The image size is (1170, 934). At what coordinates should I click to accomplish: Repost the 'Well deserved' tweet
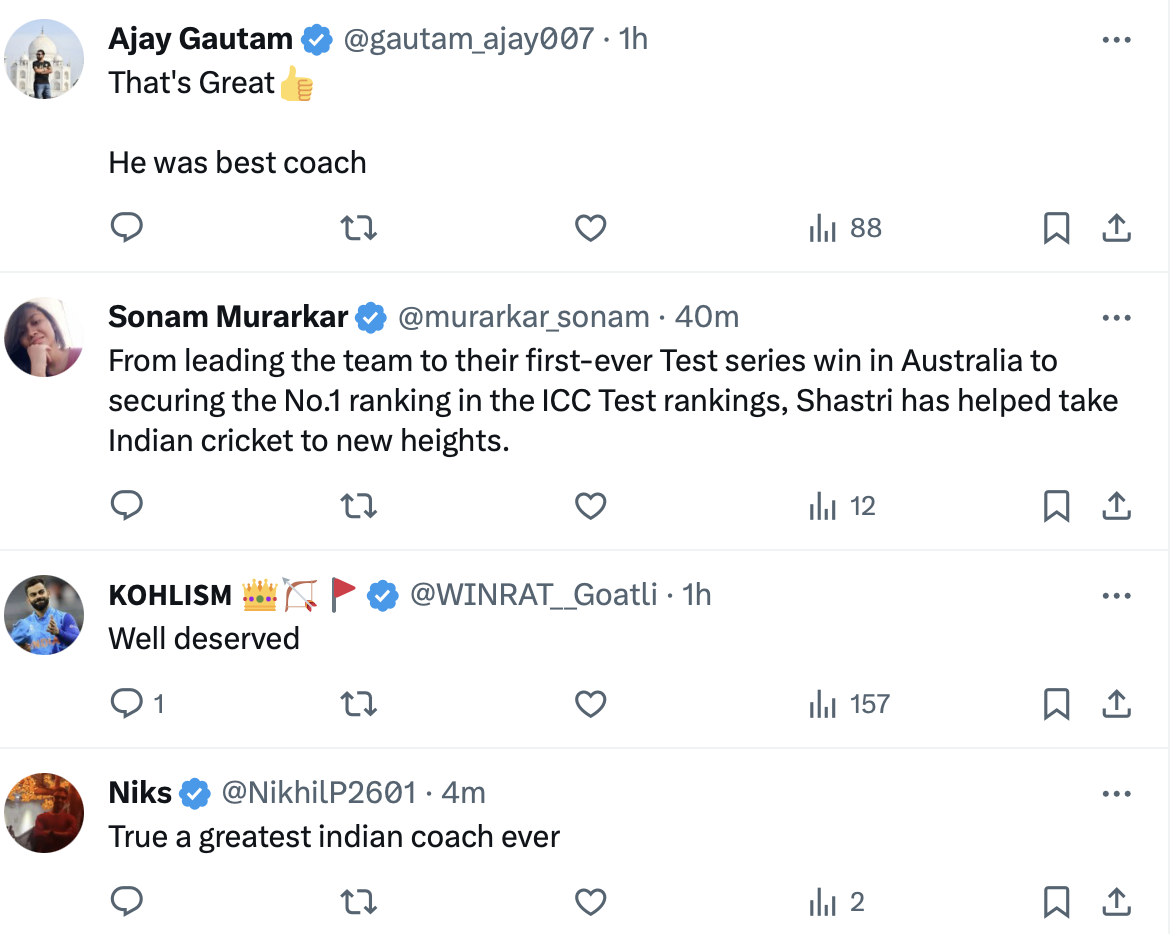point(359,704)
